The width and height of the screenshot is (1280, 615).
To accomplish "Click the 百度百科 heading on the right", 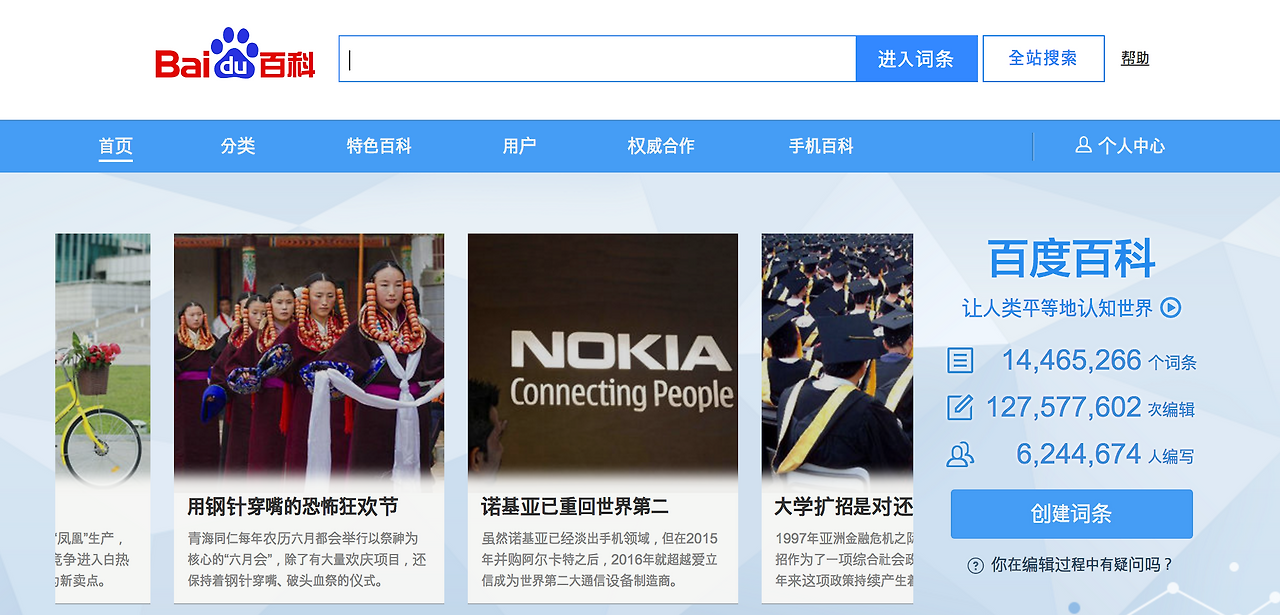I will click(1072, 259).
